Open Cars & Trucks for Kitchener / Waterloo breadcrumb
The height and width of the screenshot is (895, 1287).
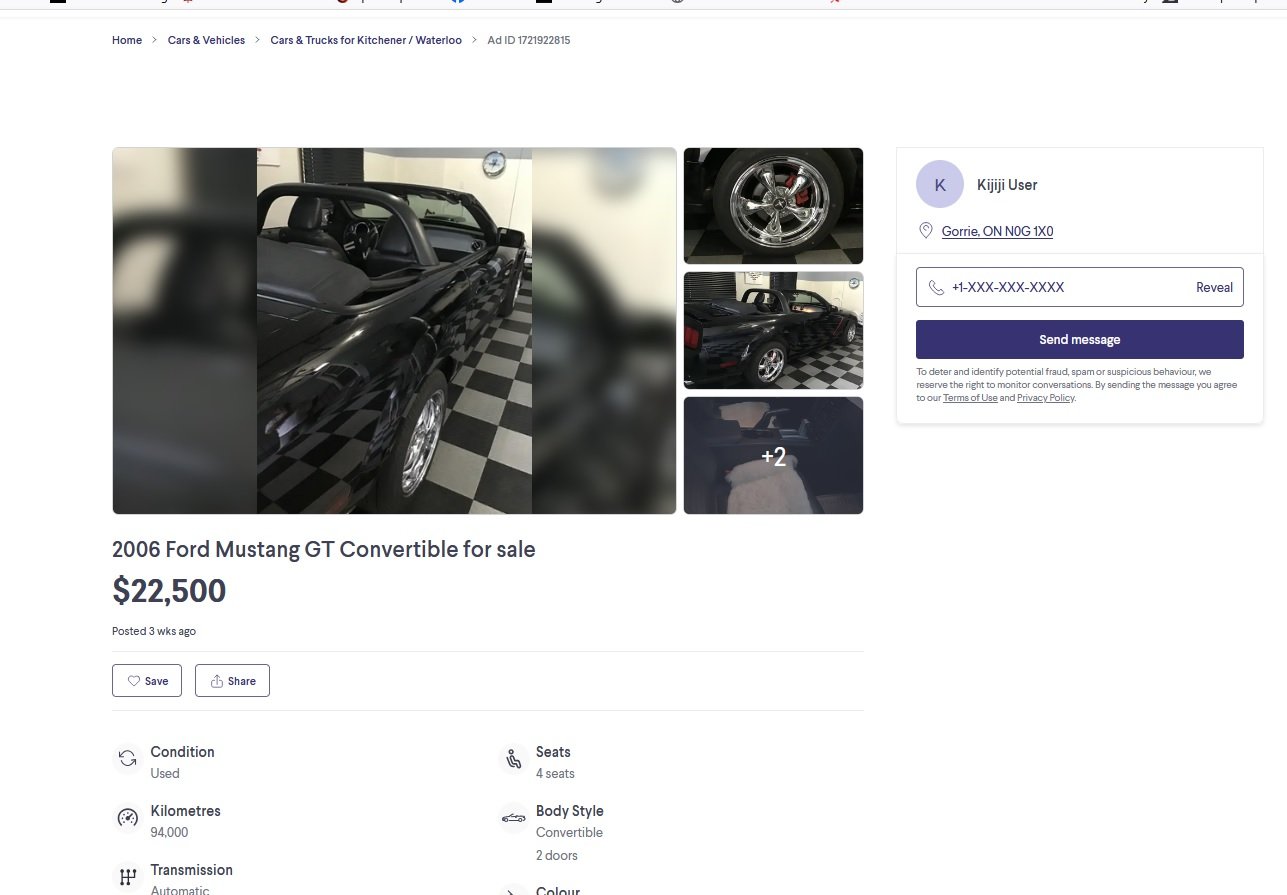point(366,40)
